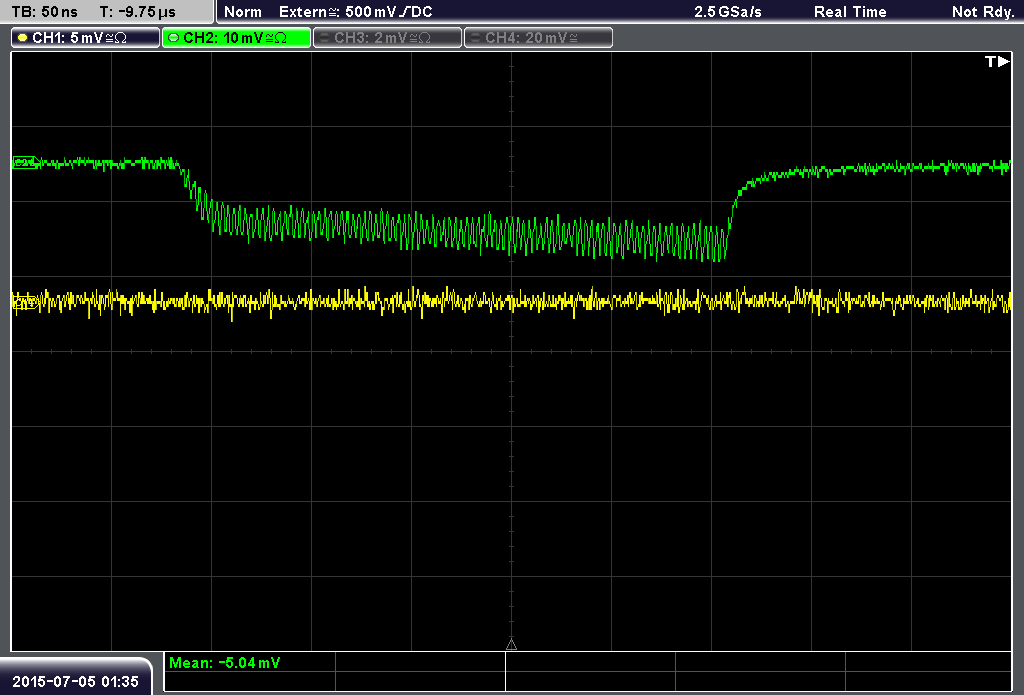Click the T: -9.75 µs trigger position readout
The width and height of the screenshot is (1024, 695).
(x=138, y=12)
